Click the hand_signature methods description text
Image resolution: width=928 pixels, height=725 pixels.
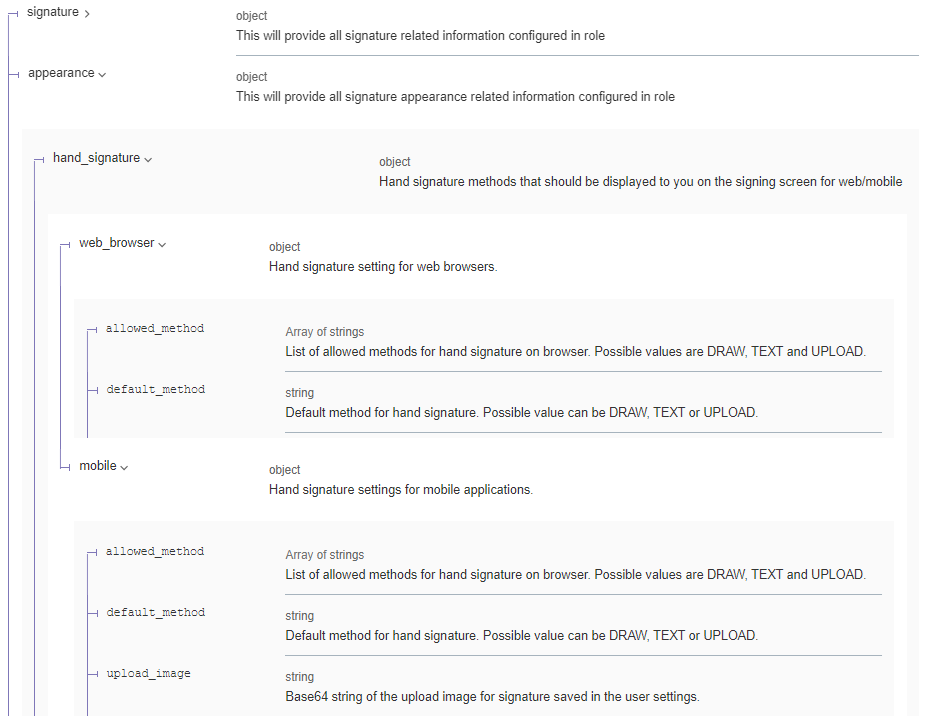640,182
